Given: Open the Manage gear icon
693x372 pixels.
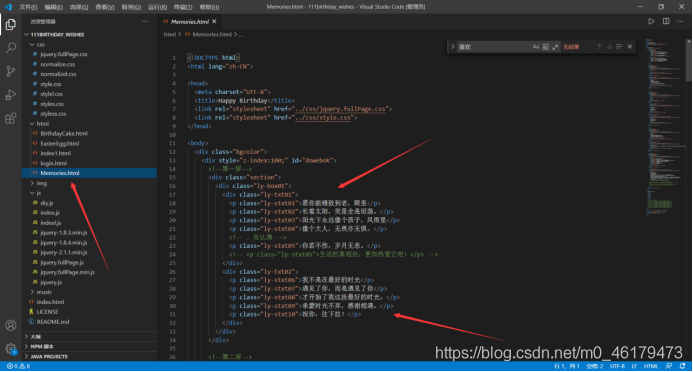Looking at the screenshot, I should (x=11, y=349).
